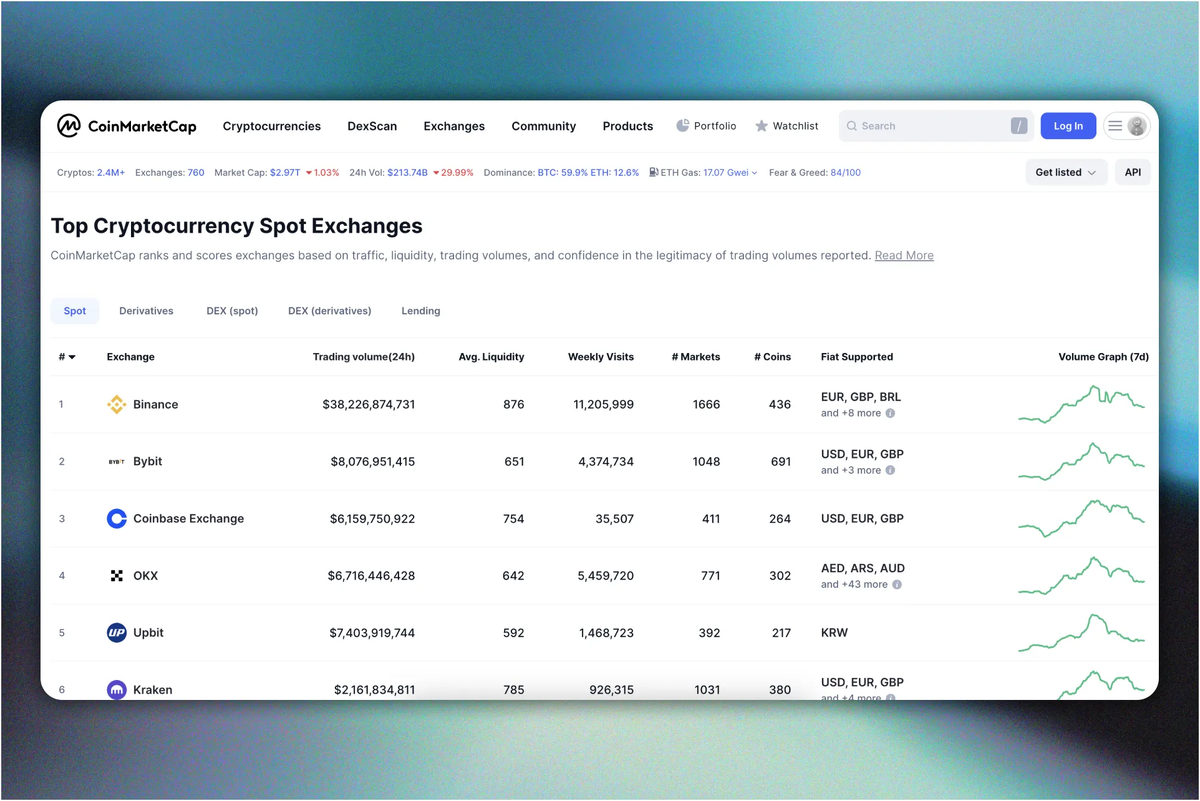Click Bybit 7d volume graph

[x=1082, y=462]
